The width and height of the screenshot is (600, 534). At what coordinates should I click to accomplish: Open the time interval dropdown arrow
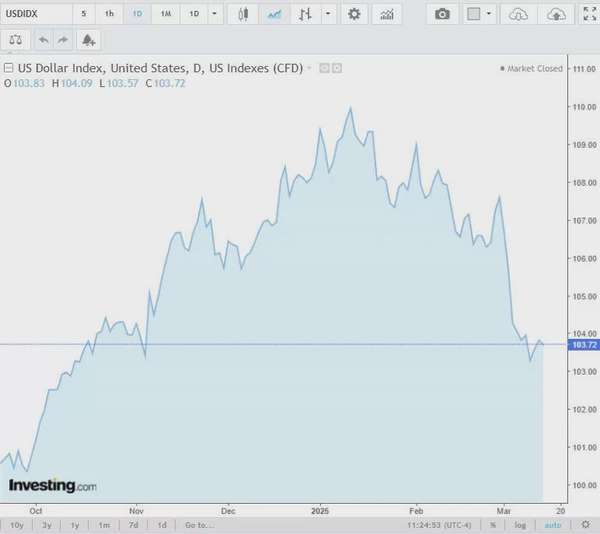(215, 14)
